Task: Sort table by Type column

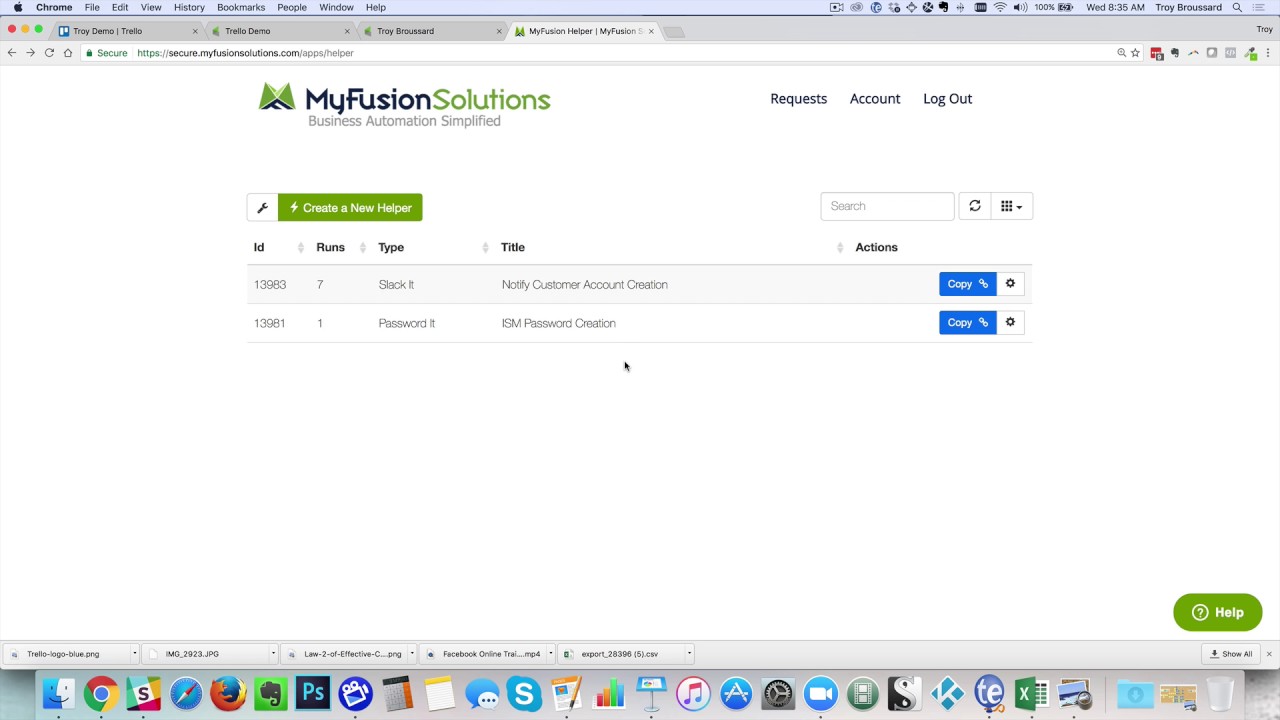Action: (x=432, y=247)
